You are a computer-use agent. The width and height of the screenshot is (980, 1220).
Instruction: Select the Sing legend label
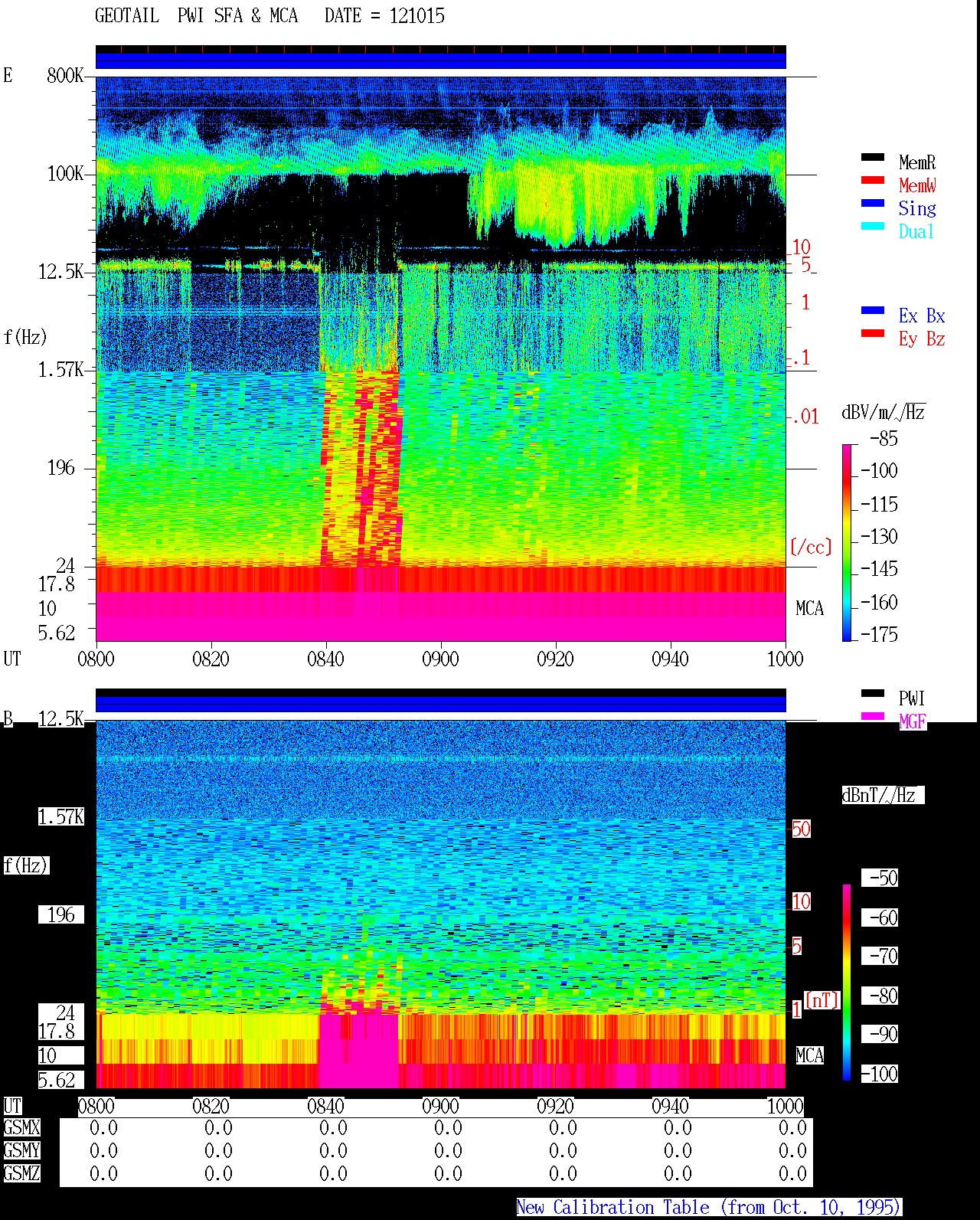[x=916, y=208]
